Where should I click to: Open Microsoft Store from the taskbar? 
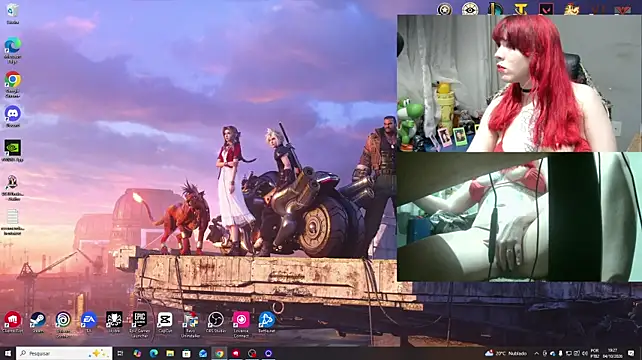coord(186,353)
